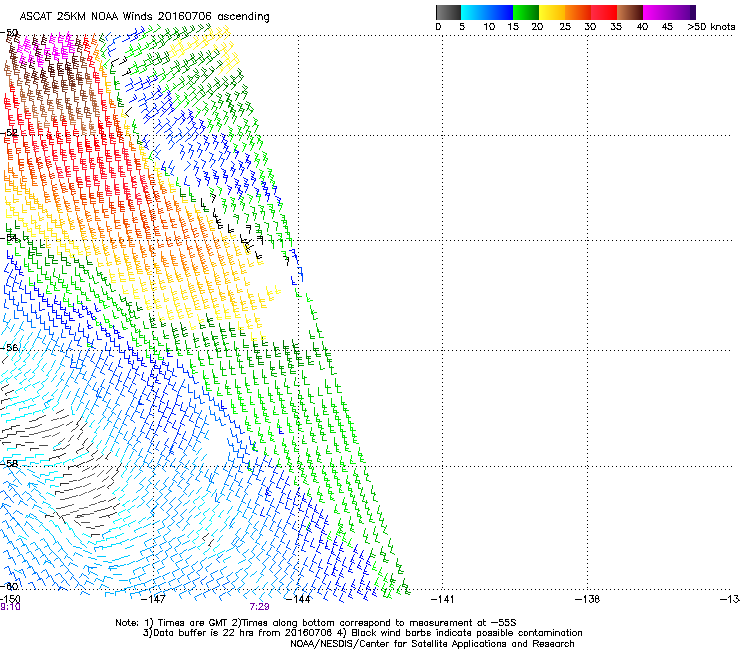The image size is (740, 650).
Task: Click legend tick label '10'
Action: [x=489, y=27]
